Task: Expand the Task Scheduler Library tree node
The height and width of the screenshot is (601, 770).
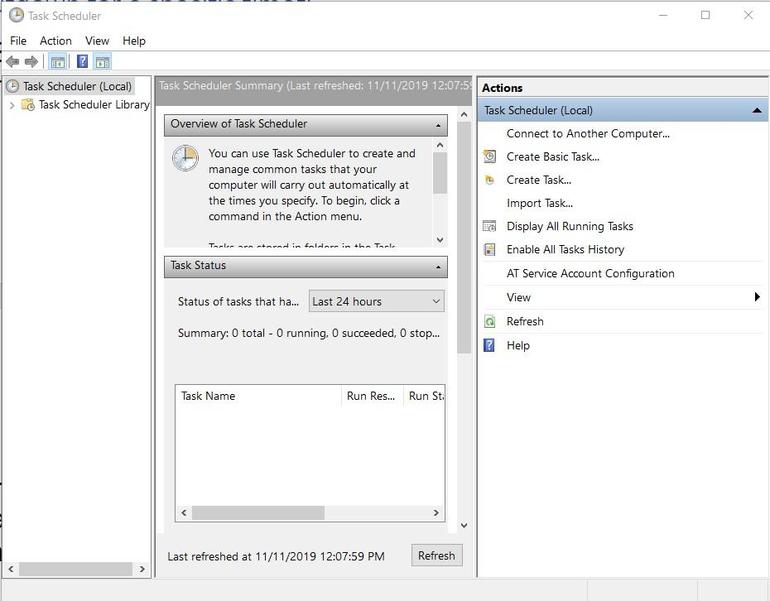Action: click(x=12, y=105)
